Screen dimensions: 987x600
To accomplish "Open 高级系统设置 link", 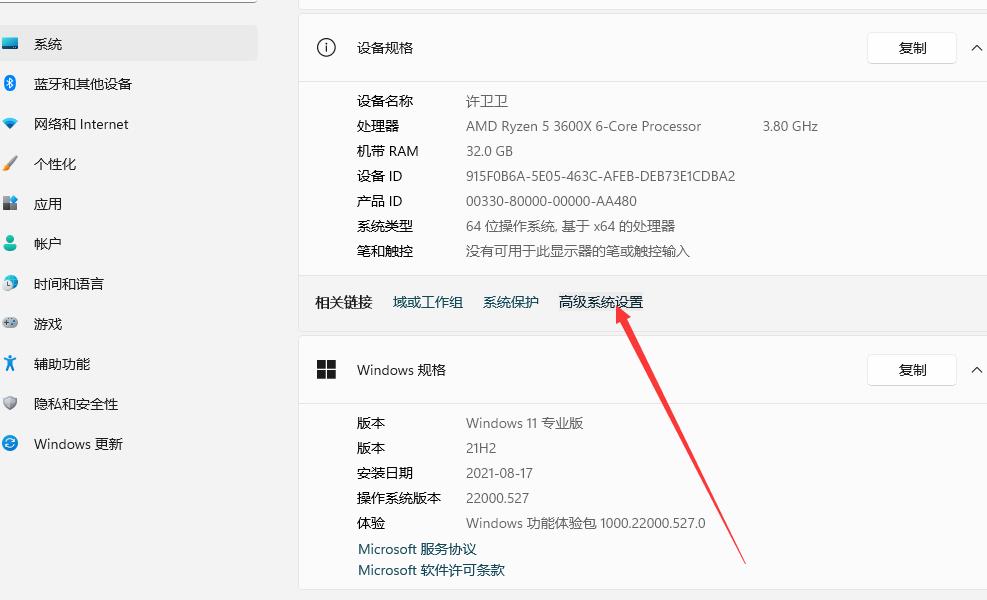I will pyautogui.click(x=599, y=302).
